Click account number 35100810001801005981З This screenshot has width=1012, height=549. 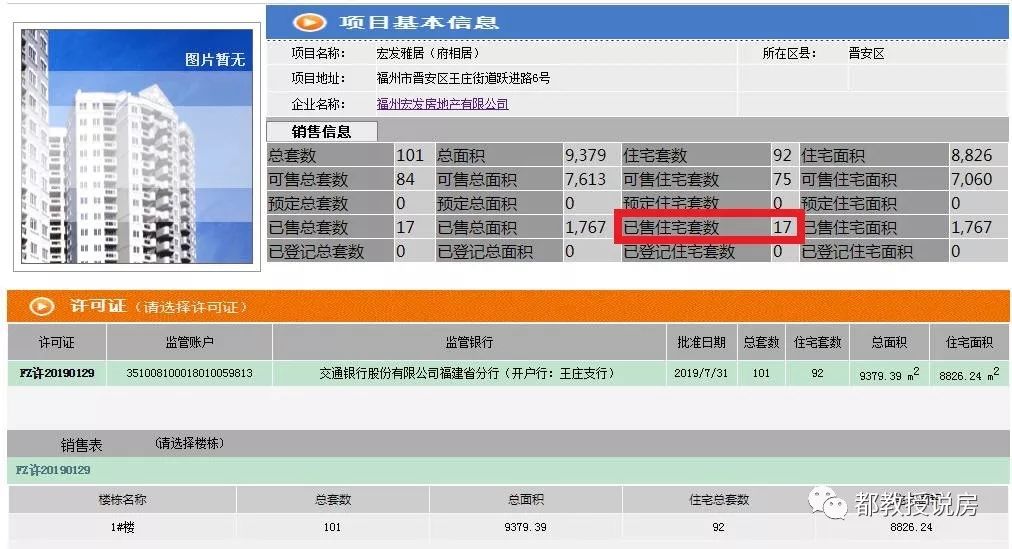click(x=189, y=373)
